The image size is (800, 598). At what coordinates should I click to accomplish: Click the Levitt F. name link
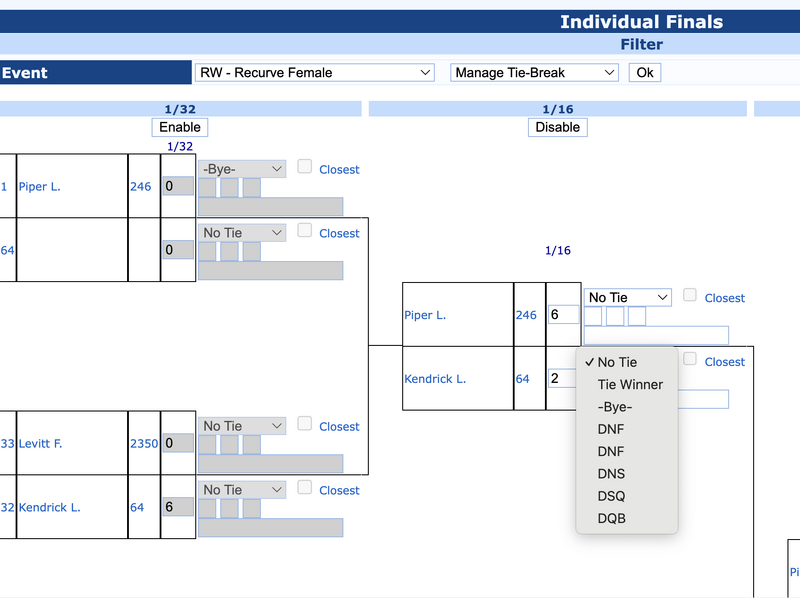(x=40, y=444)
